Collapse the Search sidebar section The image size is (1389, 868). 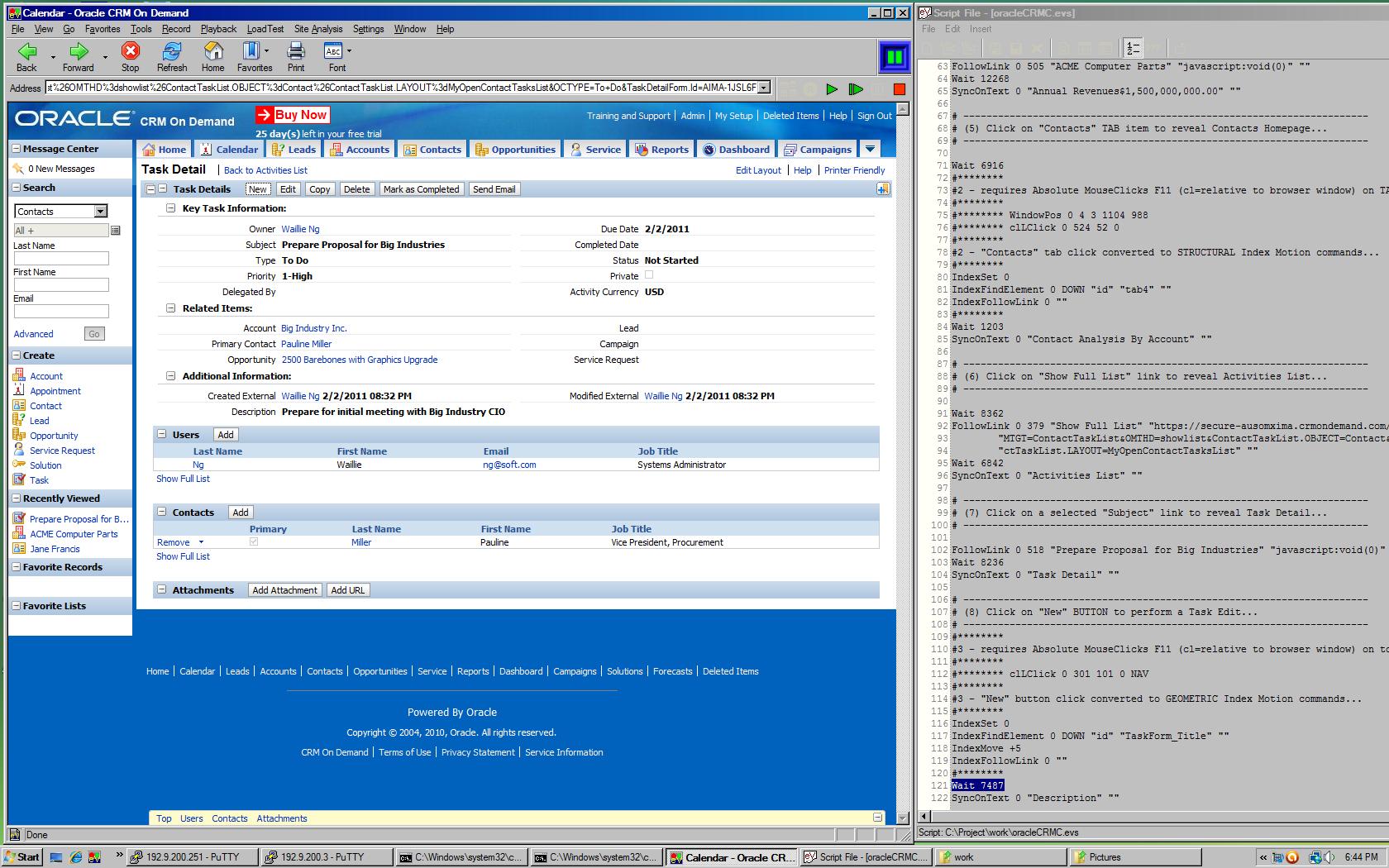[x=16, y=188]
